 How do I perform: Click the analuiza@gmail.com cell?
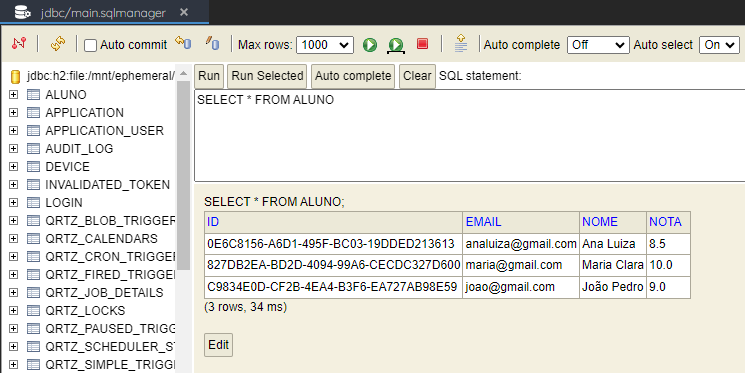[x=521, y=244]
